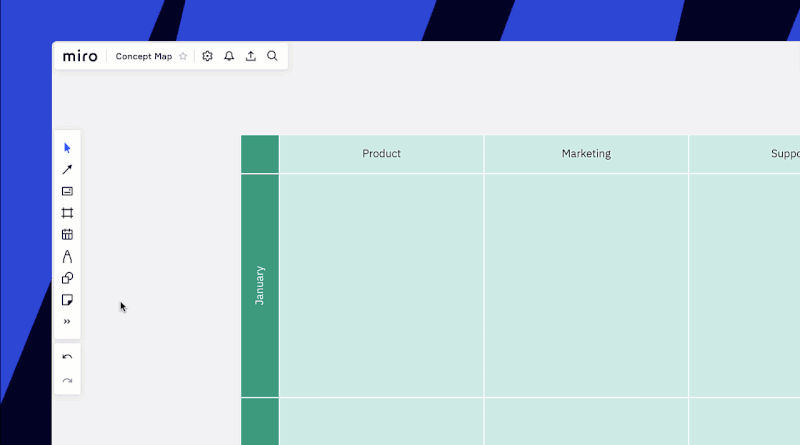The image size is (800, 445).
Task: Open the Shapes tool
Action: 67,278
